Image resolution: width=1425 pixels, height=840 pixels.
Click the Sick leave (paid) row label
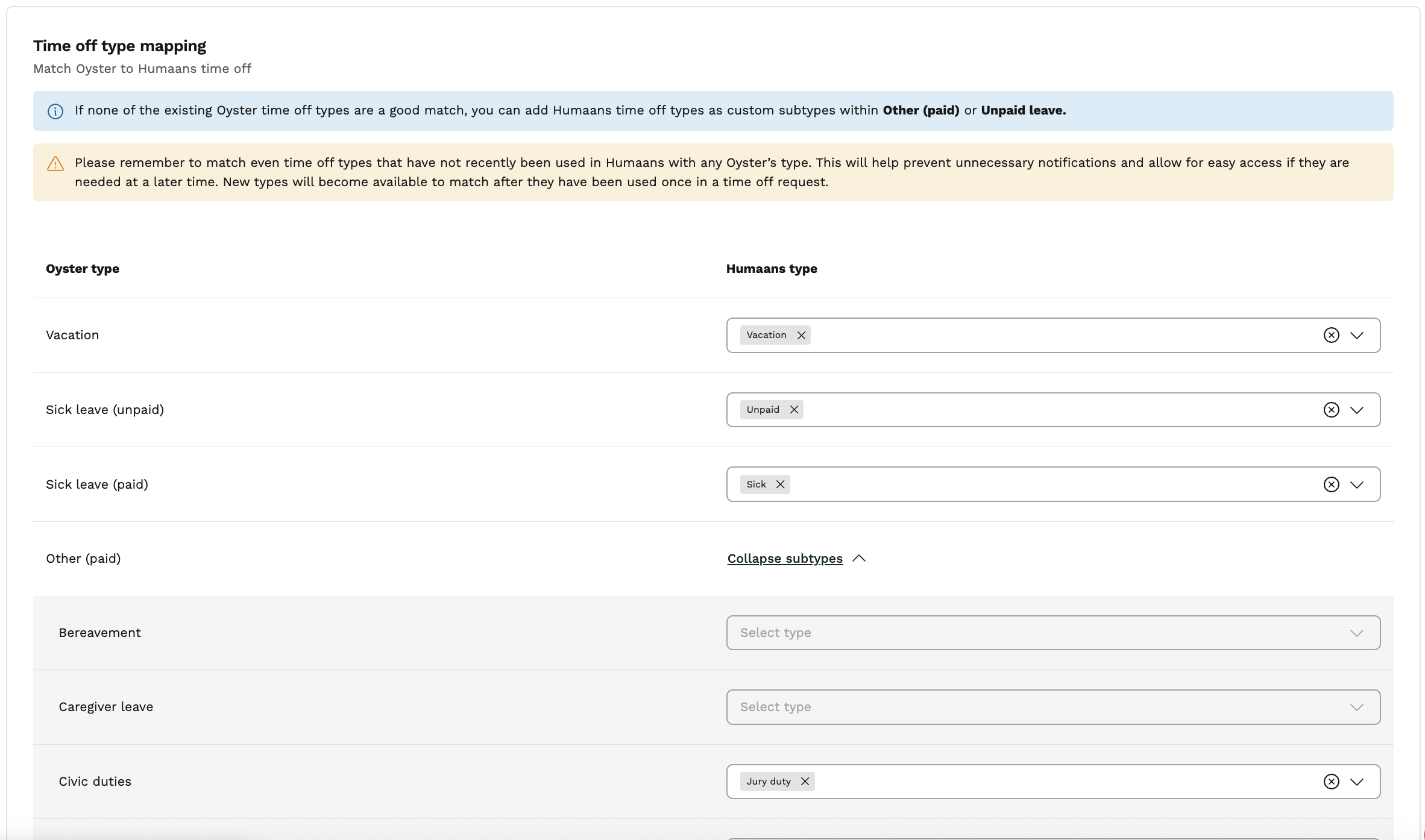coord(97,484)
